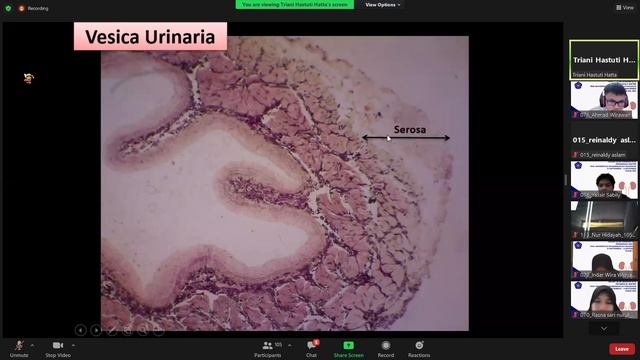The width and height of the screenshot is (640, 360).
Task: Expand audio options arrow beside Unmute
Action: 32,345
